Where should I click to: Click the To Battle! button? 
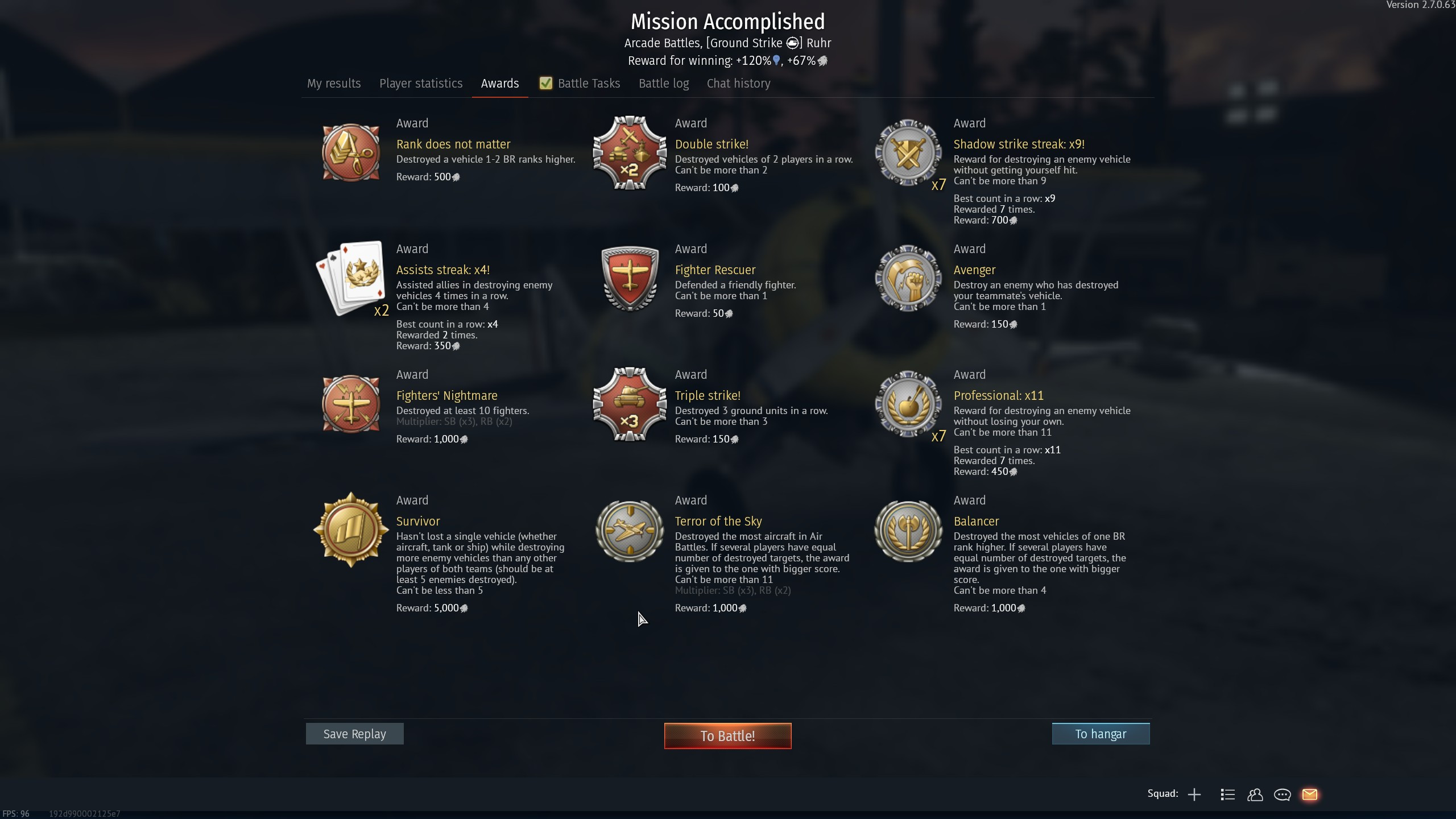pos(728,736)
